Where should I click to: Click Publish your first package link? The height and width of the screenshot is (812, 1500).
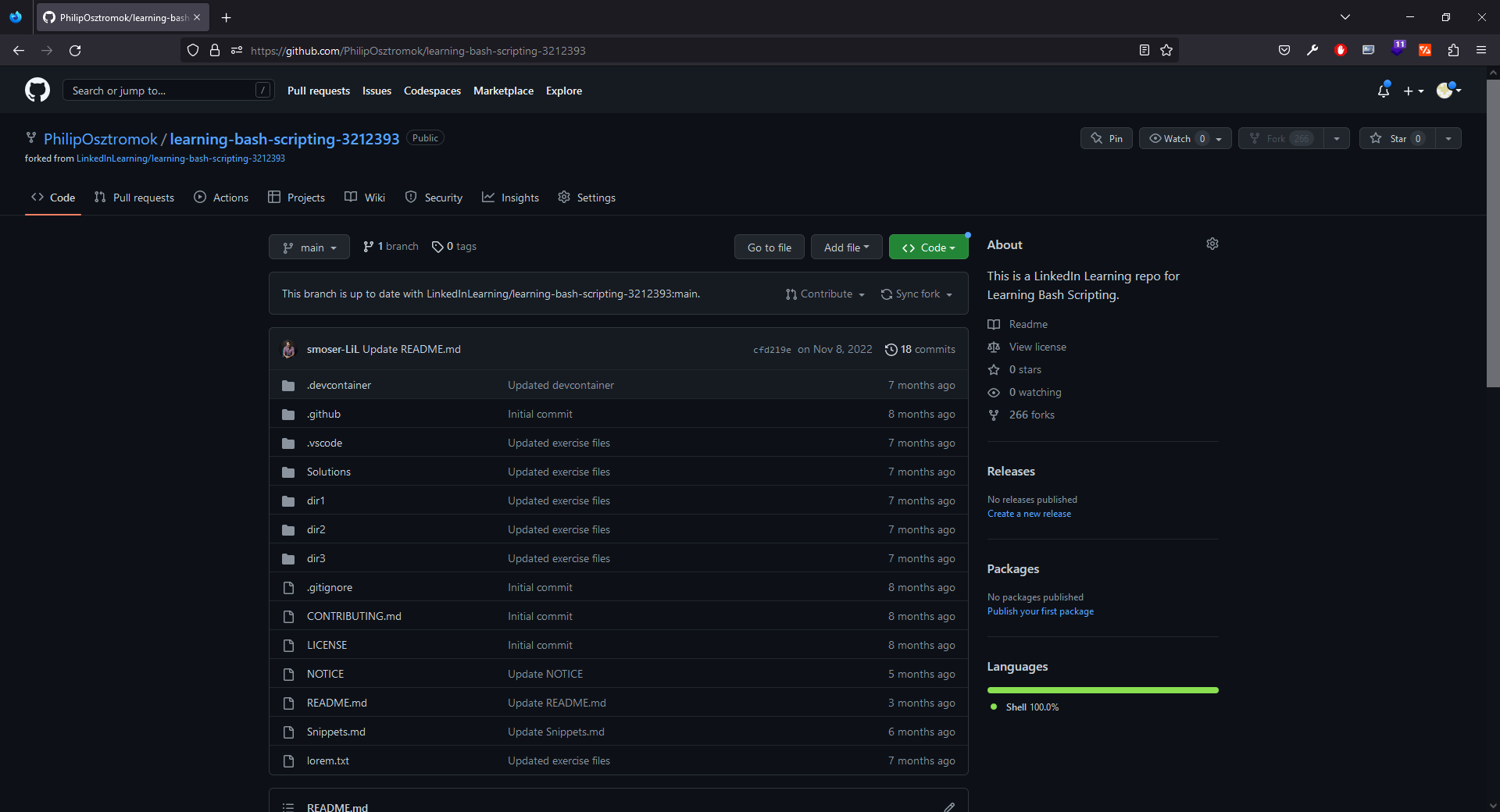point(1041,611)
